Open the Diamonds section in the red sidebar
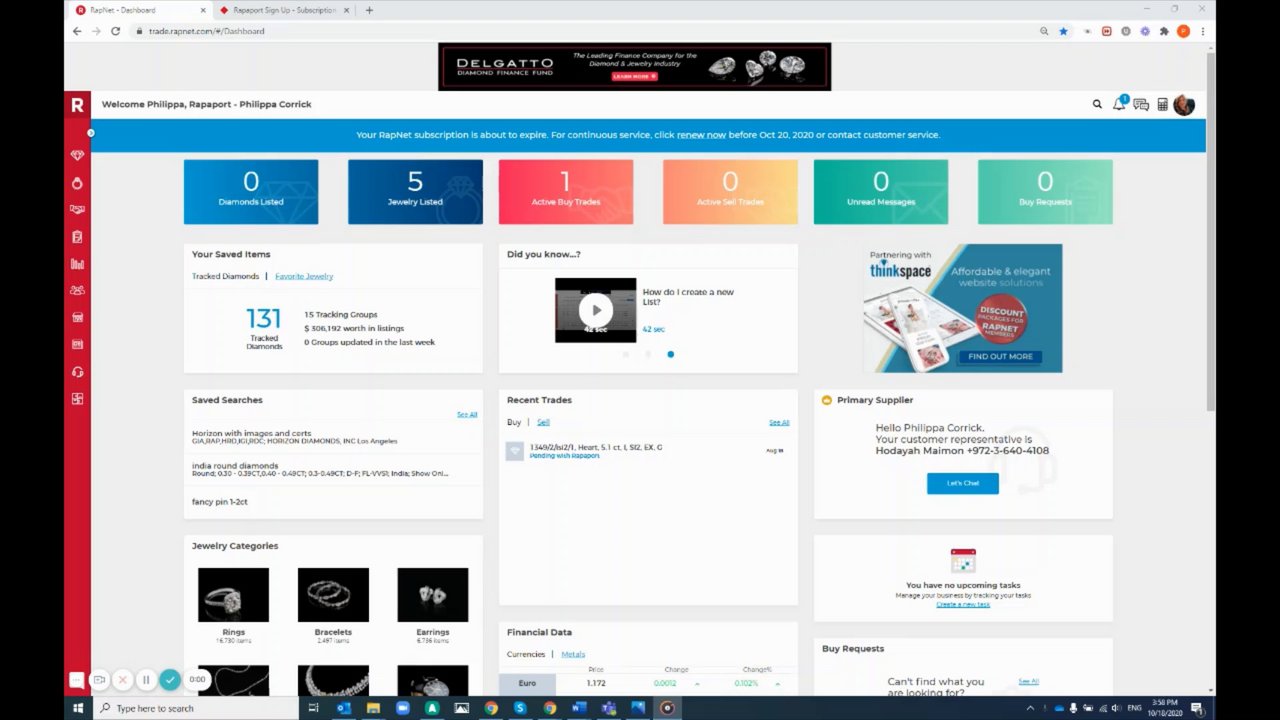This screenshot has width=1280, height=720. coord(77,156)
